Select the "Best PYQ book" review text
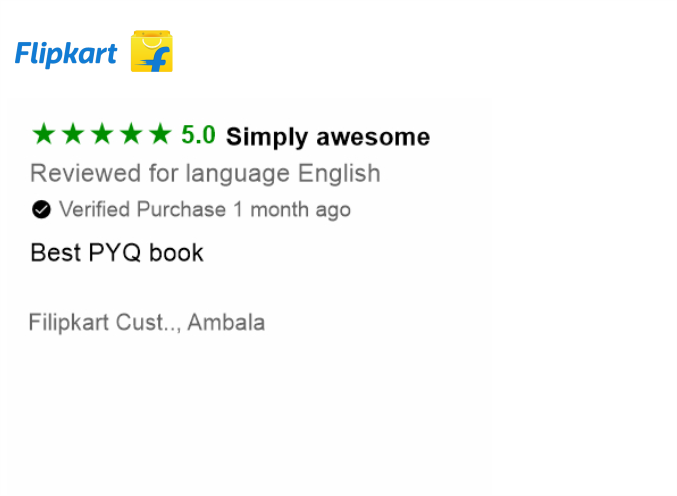Screen dimensions: 677x496 coord(117,253)
